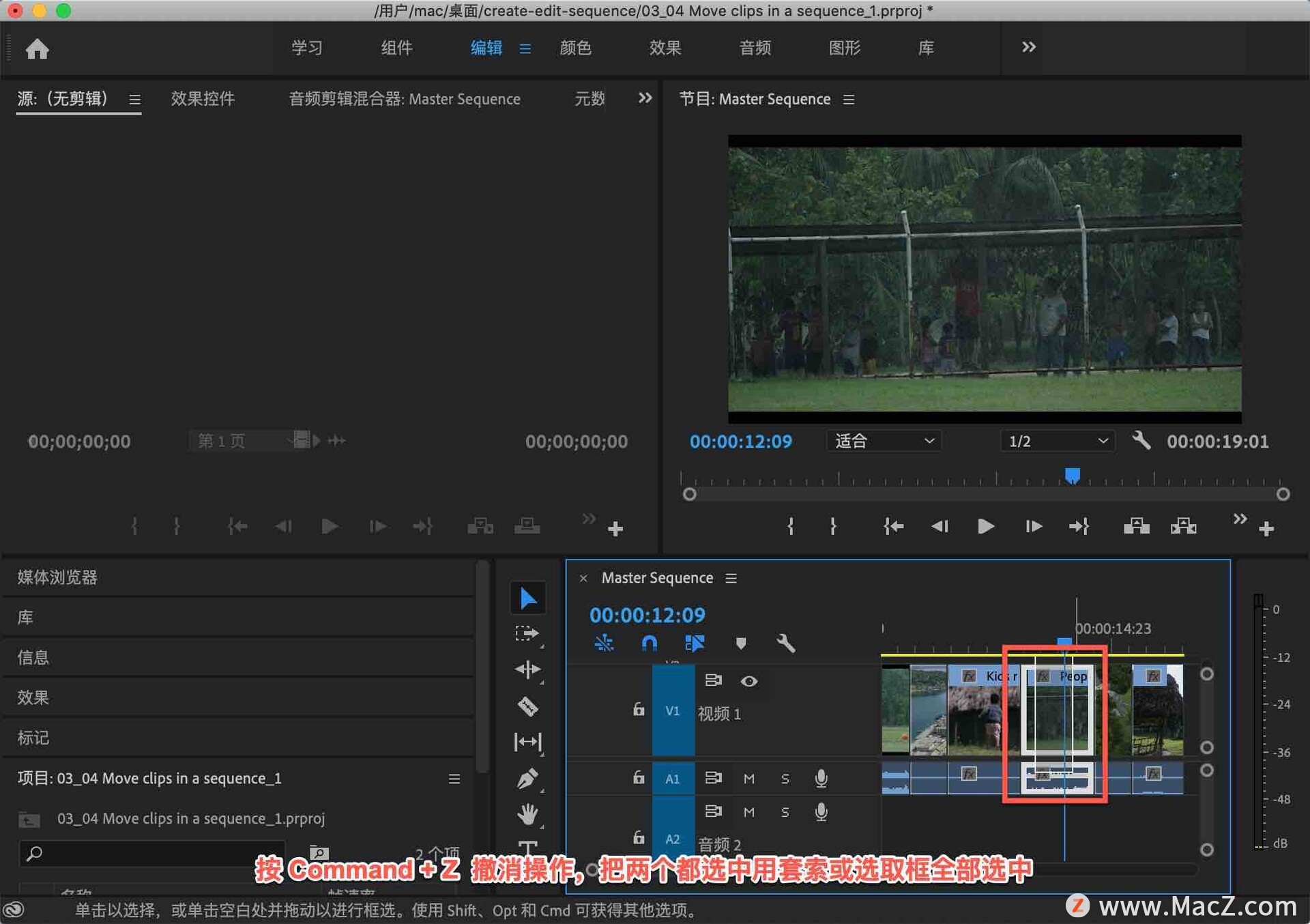Go to In point in program monitor

pos(893,526)
